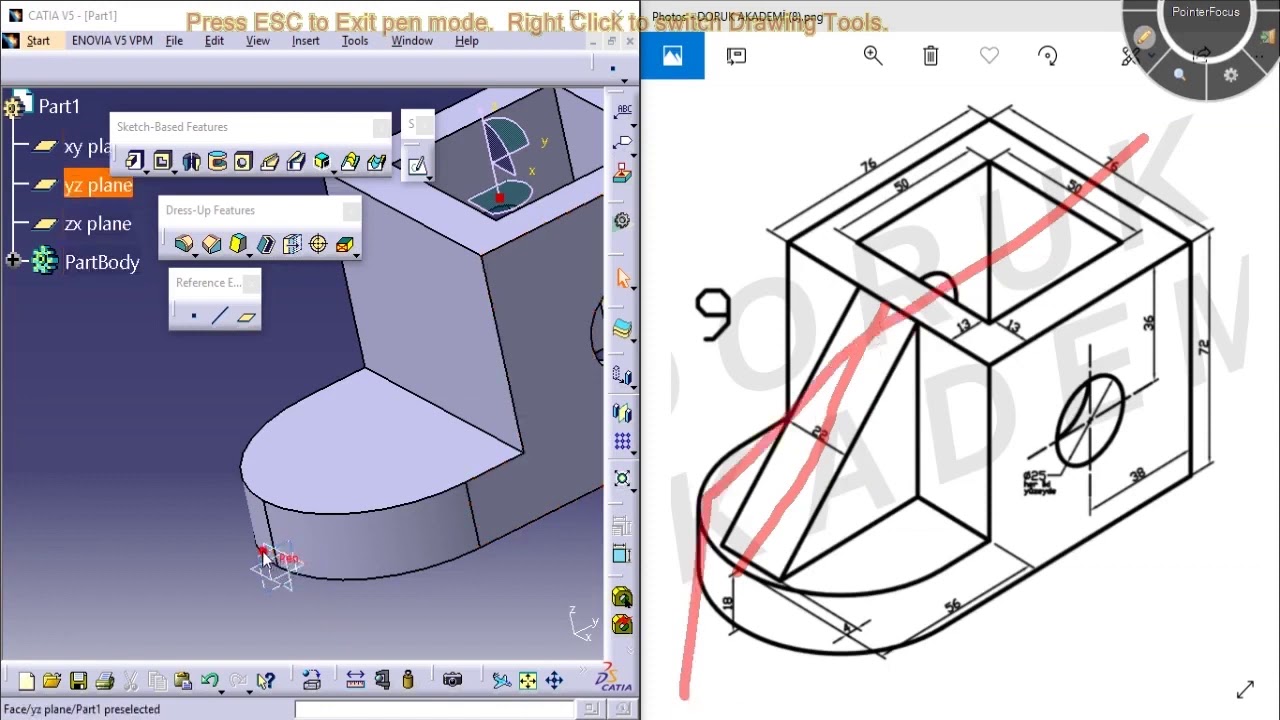Select the Rib tool icon
The height and width of the screenshot is (720, 1280).
coord(269,161)
